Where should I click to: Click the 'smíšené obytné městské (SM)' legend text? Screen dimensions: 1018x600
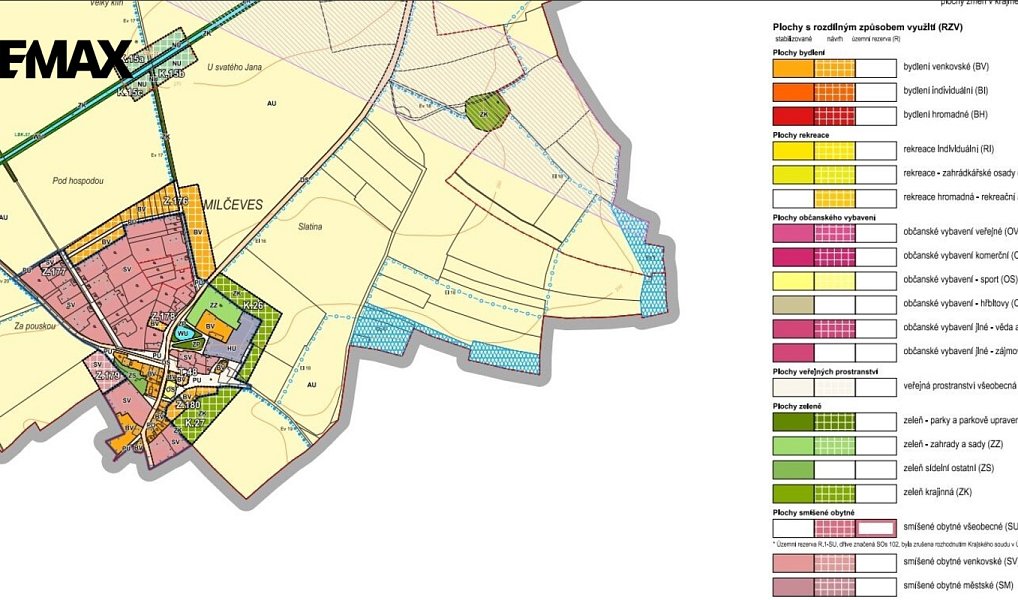pos(958,585)
